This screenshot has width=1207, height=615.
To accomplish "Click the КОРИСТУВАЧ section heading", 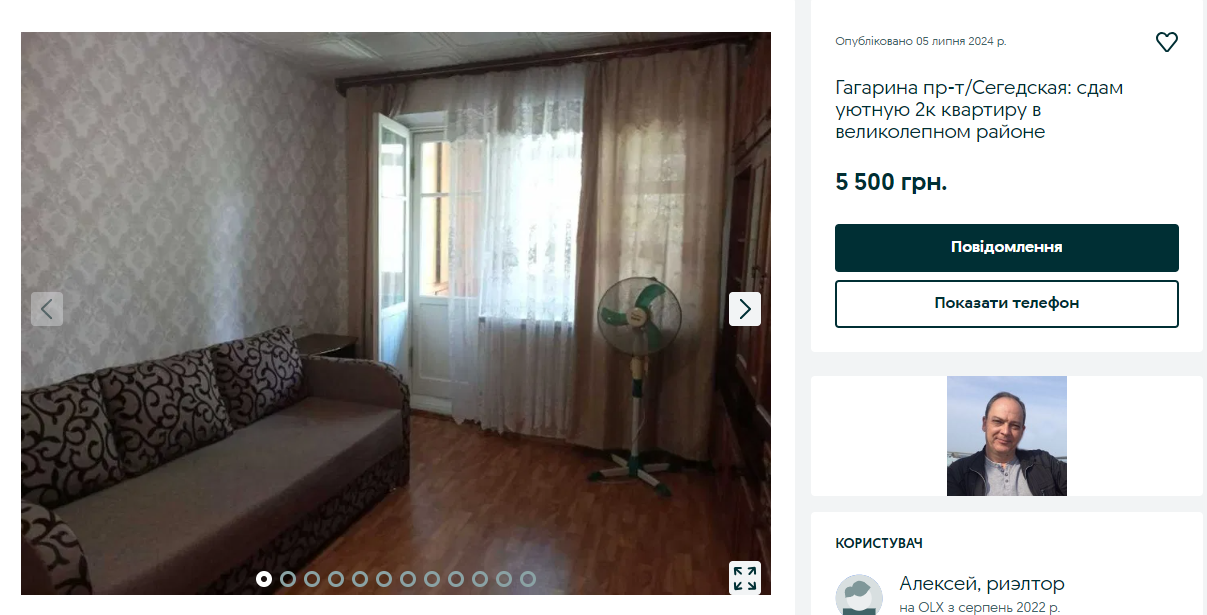I will click(879, 543).
